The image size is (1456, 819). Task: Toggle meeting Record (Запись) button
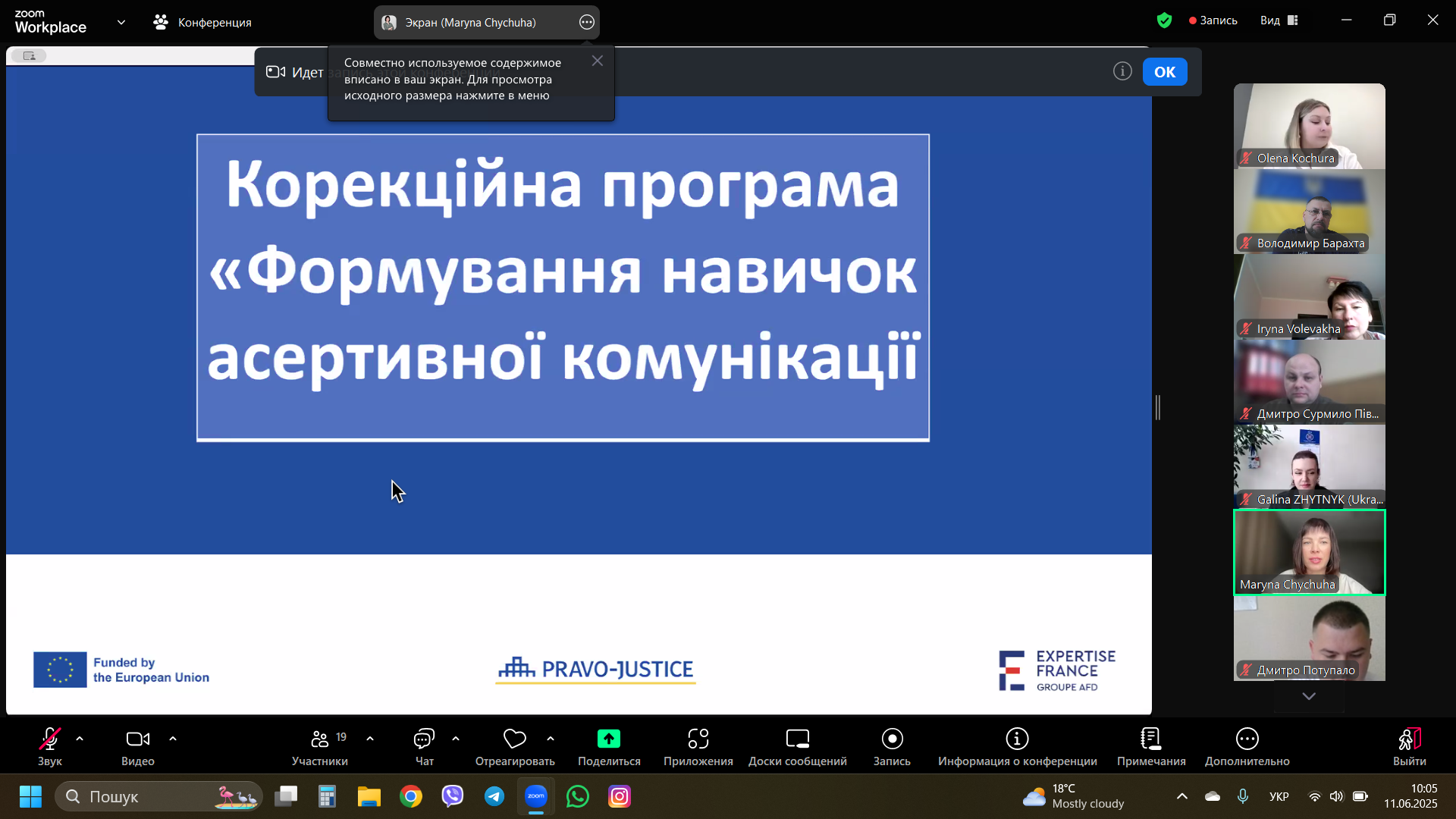pos(892,739)
